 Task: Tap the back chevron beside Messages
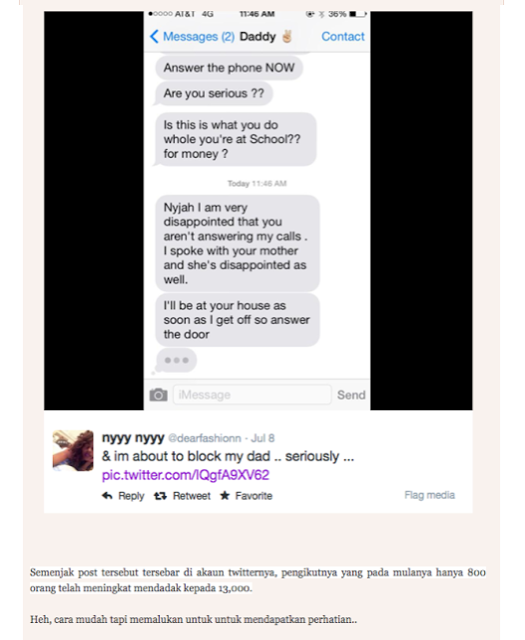pos(154,36)
